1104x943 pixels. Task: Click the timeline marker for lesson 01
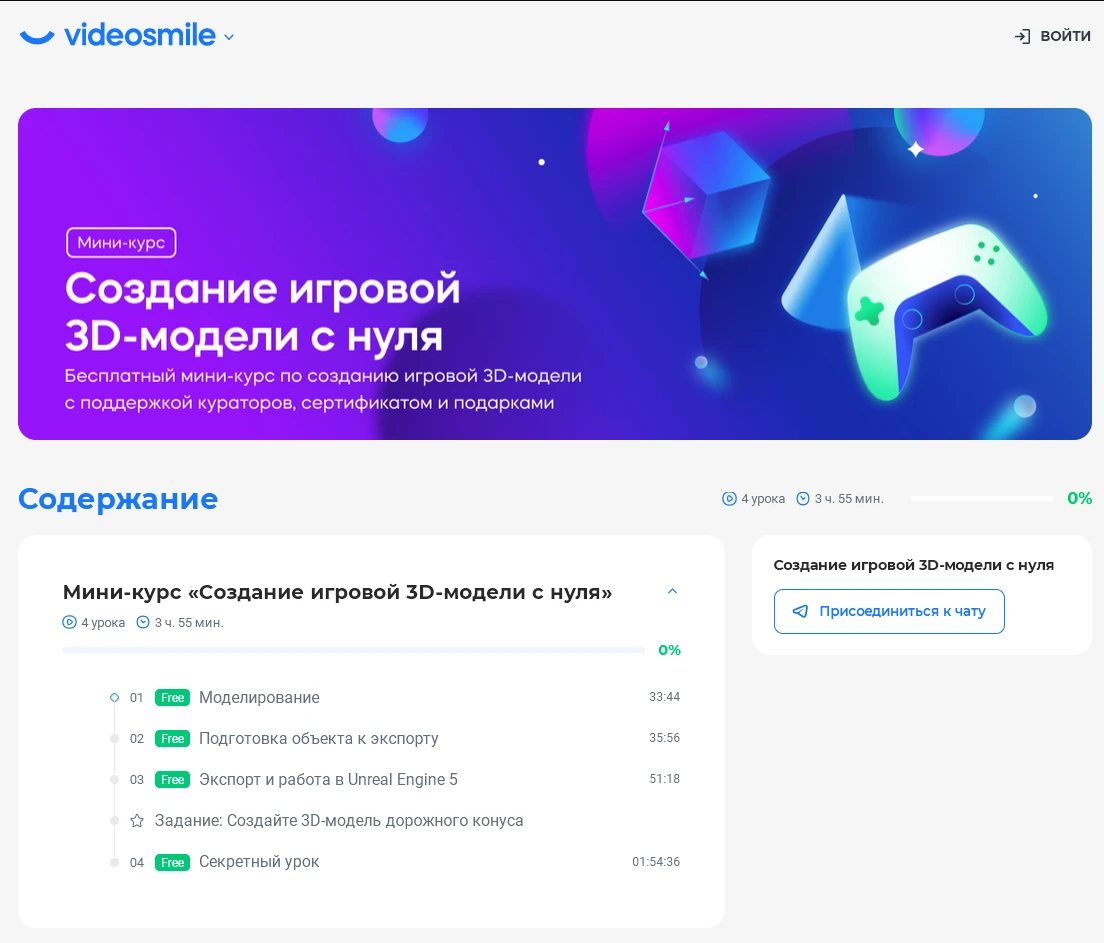114,697
